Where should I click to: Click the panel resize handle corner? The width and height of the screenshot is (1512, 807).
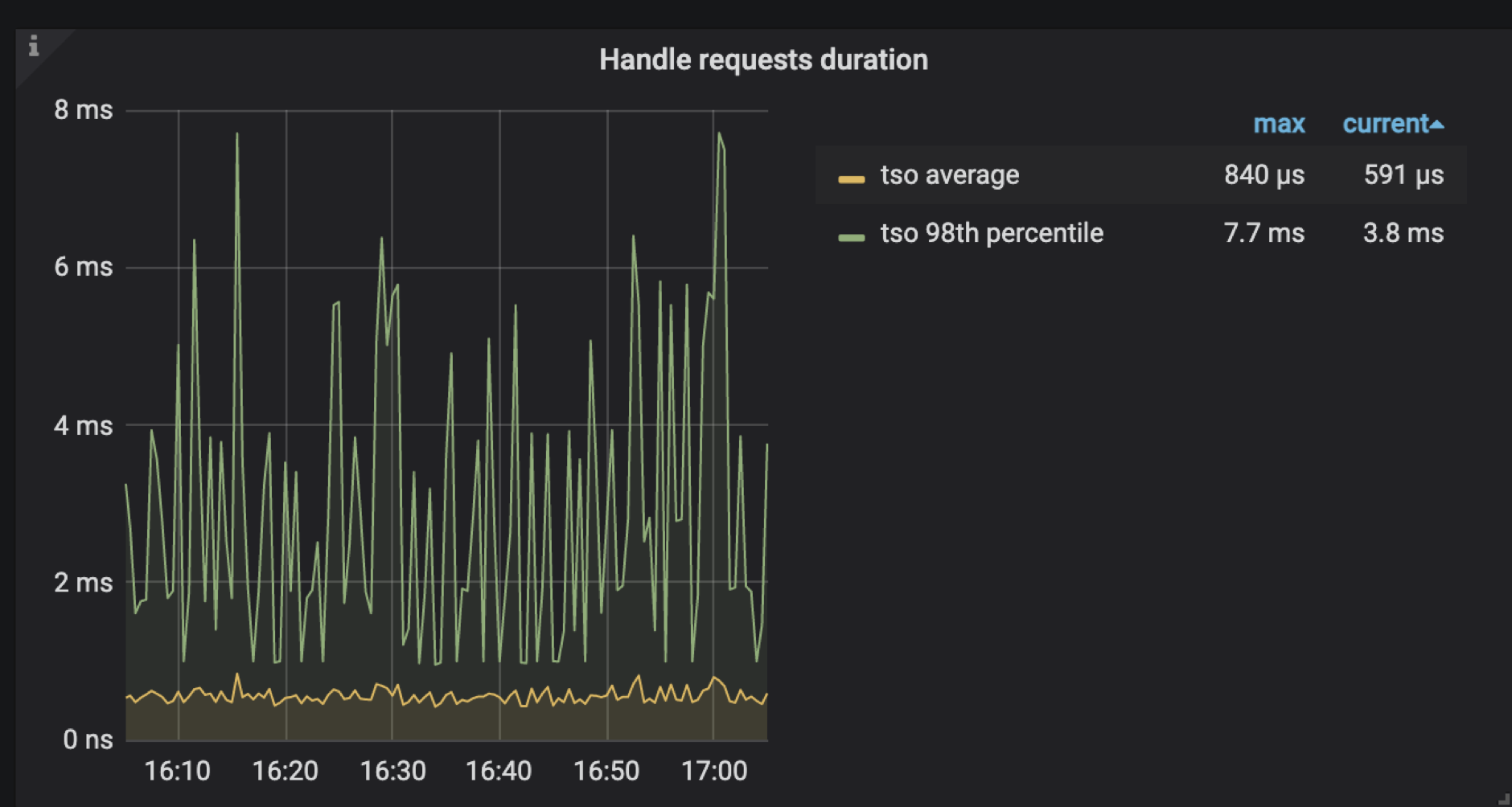1504,798
